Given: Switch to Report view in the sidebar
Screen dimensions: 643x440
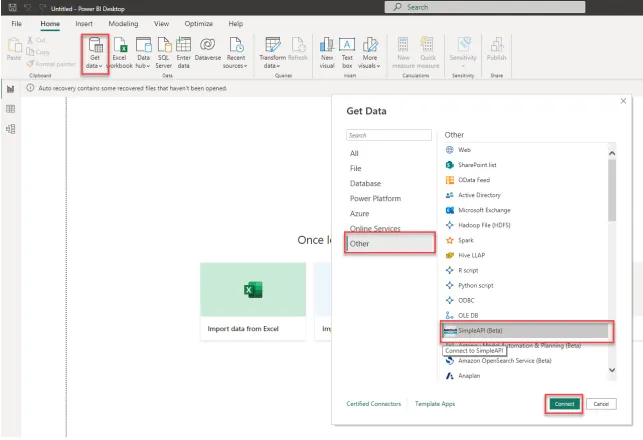Looking at the screenshot, I should pos(11,89).
